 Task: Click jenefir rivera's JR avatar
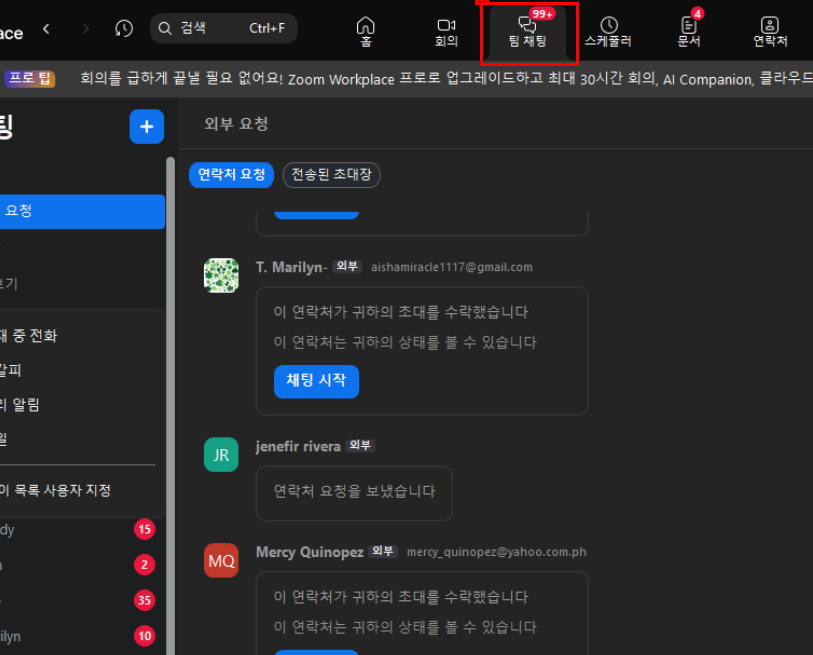221,455
